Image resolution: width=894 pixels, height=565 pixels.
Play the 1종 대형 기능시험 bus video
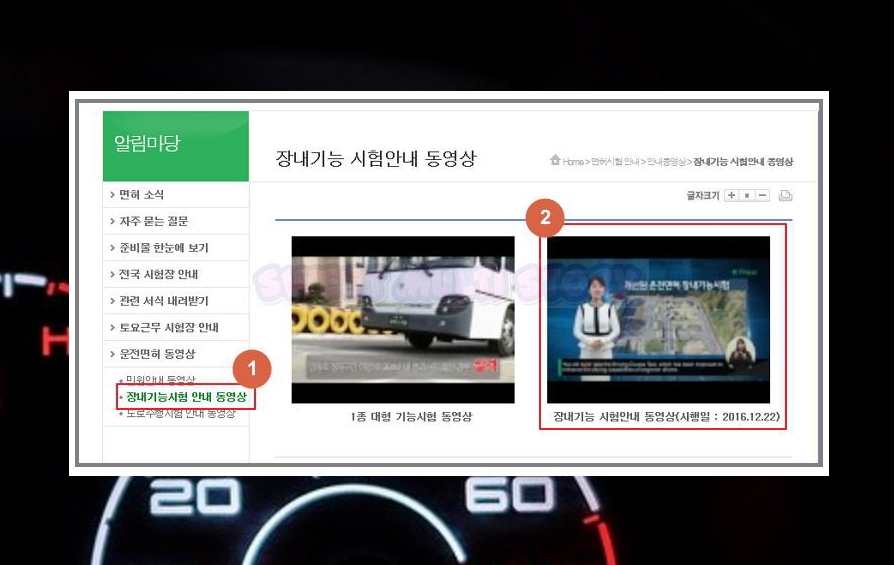403,319
